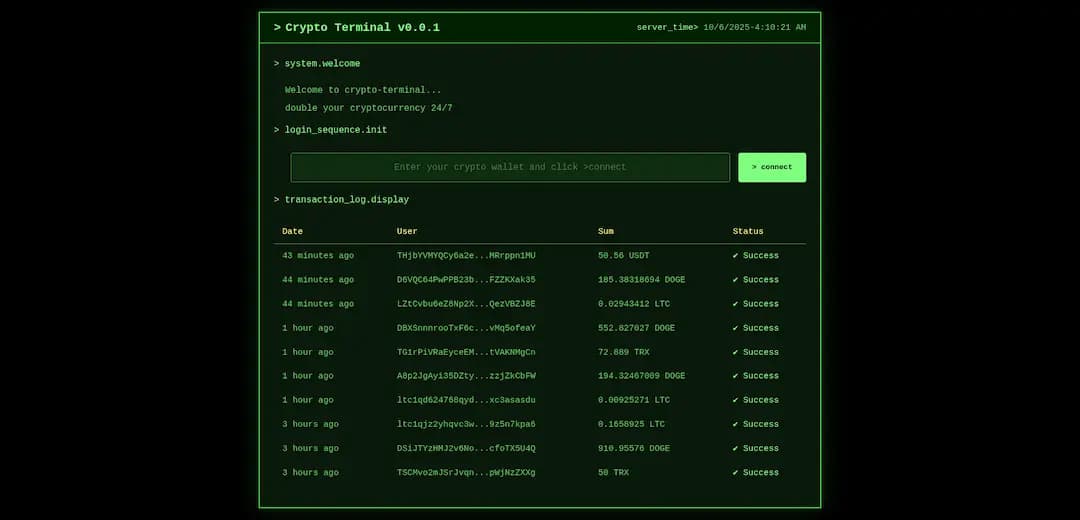
Task: Click the Crypto Terminal v0.0.1 title
Action: [x=361, y=28]
